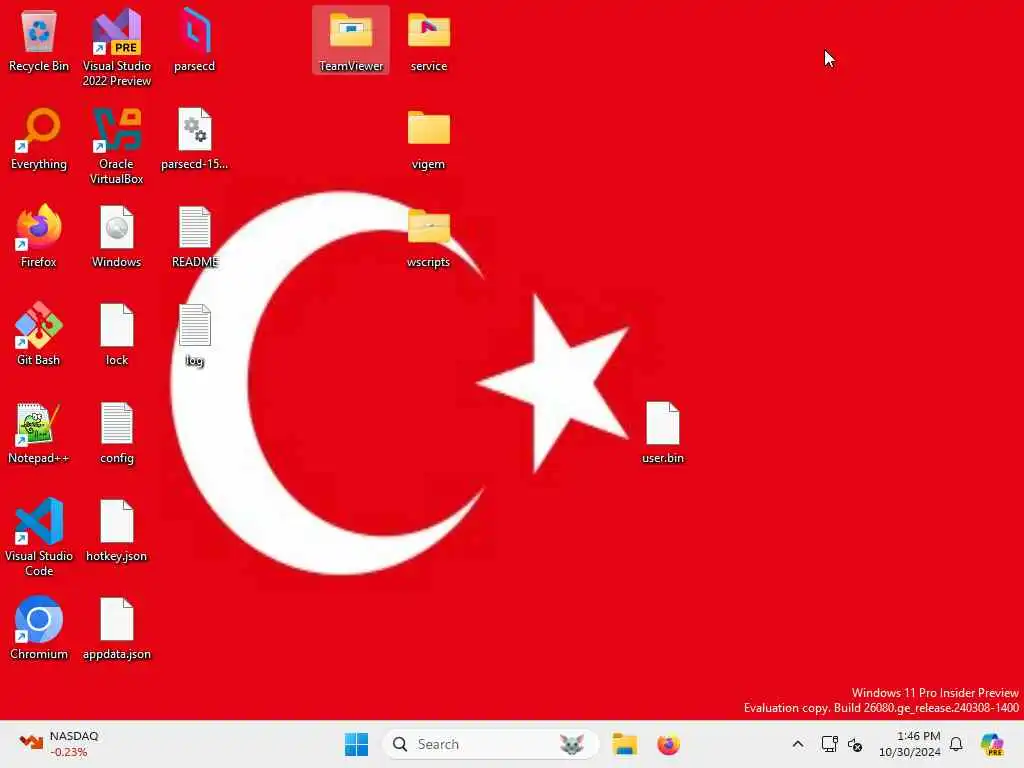Image resolution: width=1024 pixels, height=768 pixels.
Task: Select the Git Bash shortcut
Action: click(39, 334)
